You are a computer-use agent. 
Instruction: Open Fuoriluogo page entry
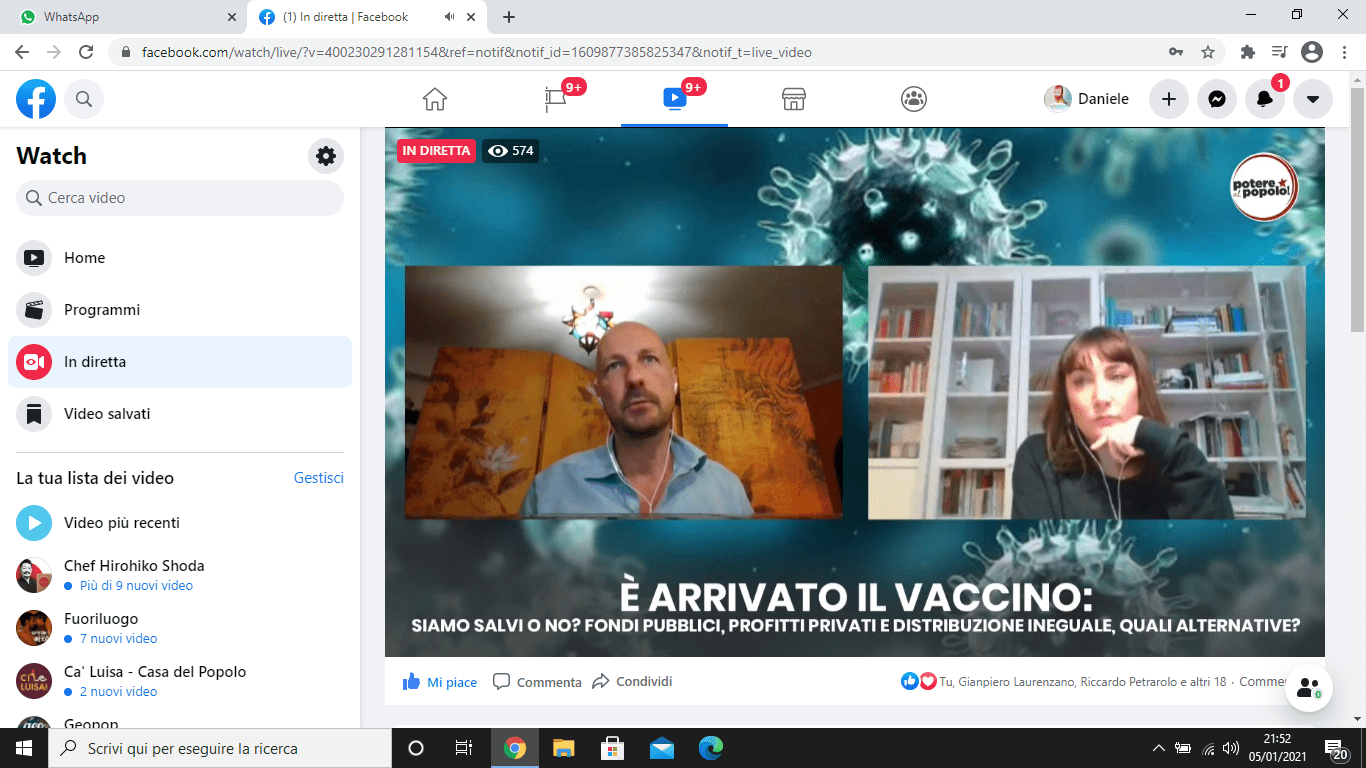point(180,628)
